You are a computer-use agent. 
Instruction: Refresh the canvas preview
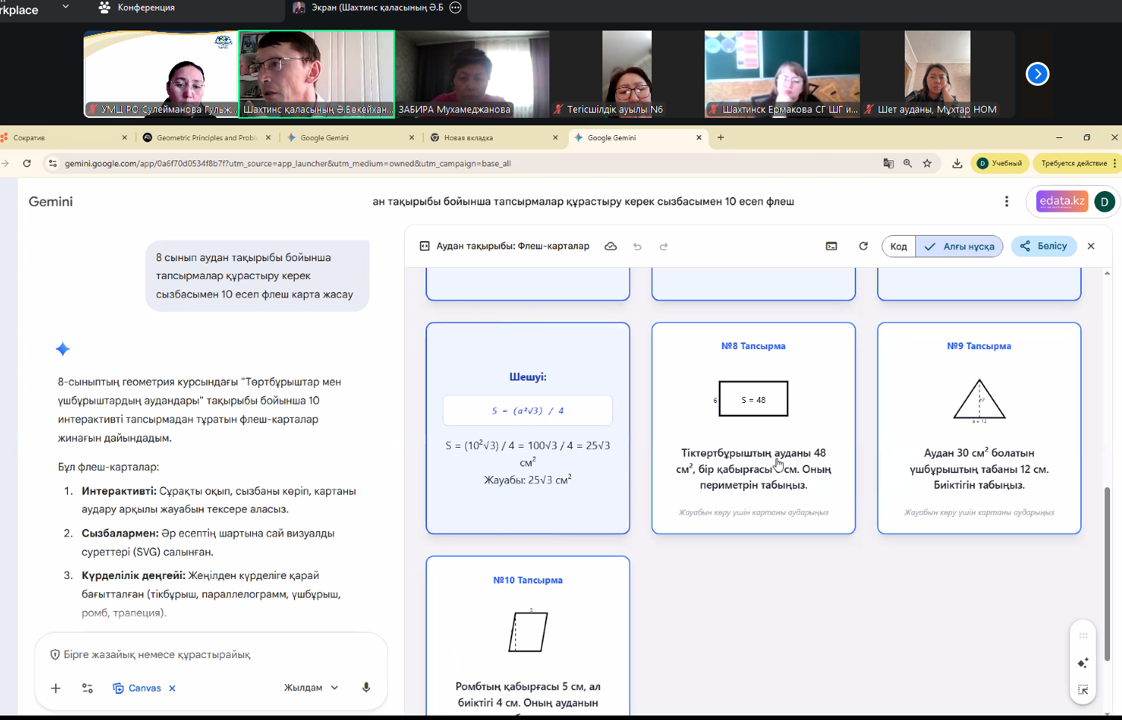tap(863, 246)
